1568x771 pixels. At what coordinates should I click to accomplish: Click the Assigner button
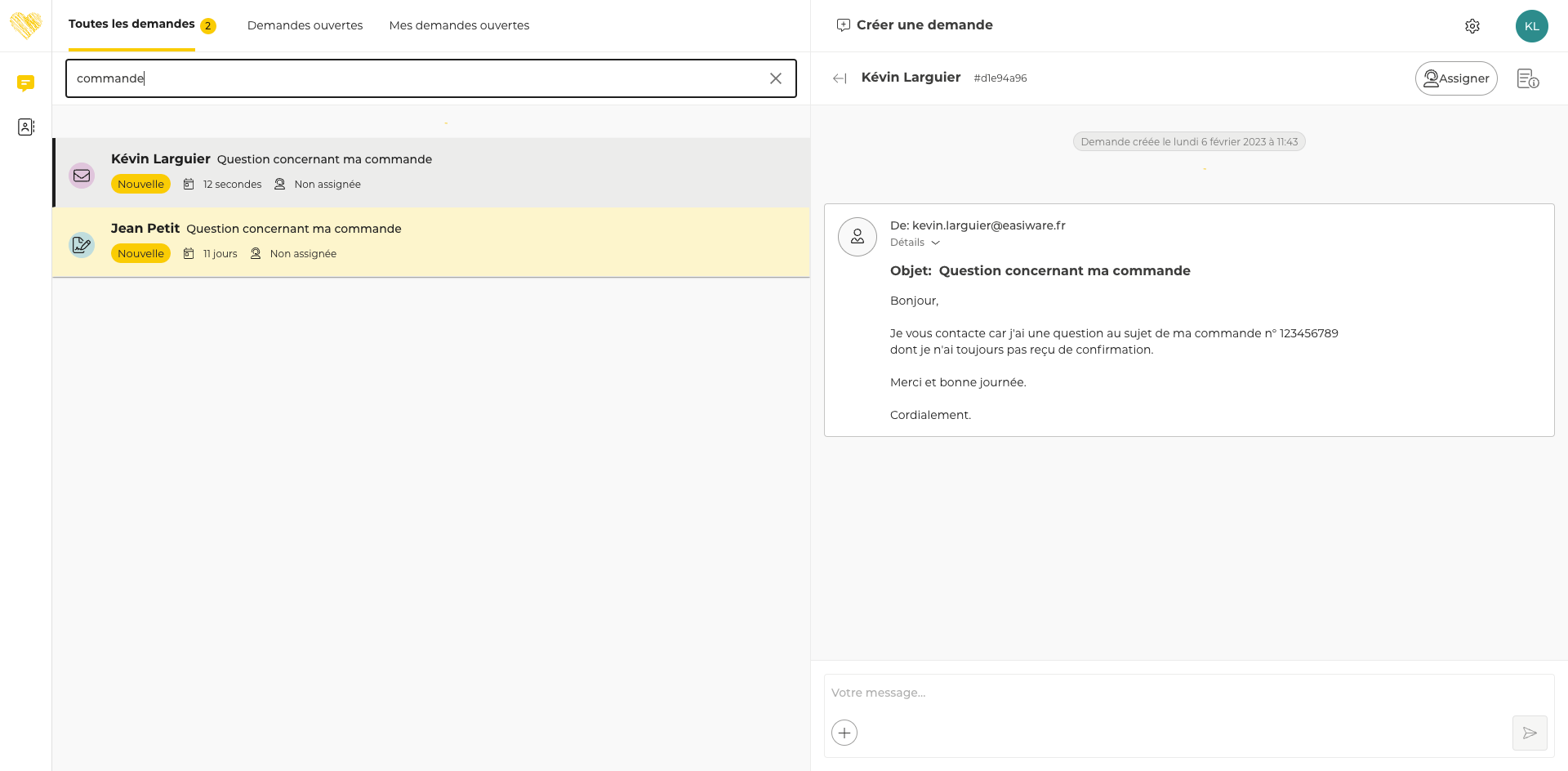coord(1455,78)
